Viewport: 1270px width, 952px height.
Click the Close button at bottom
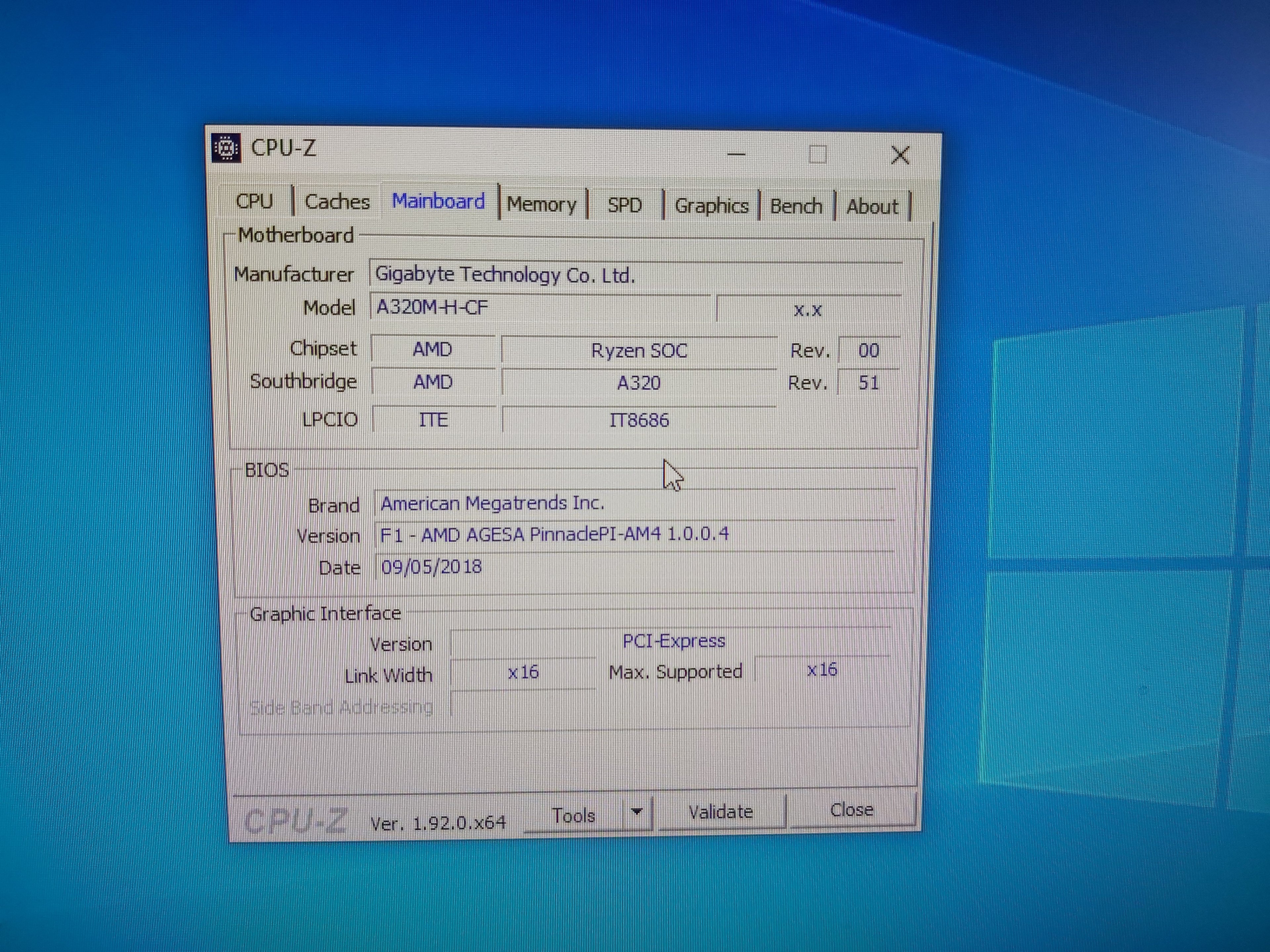pyautogui.click(x=851, y=810)
